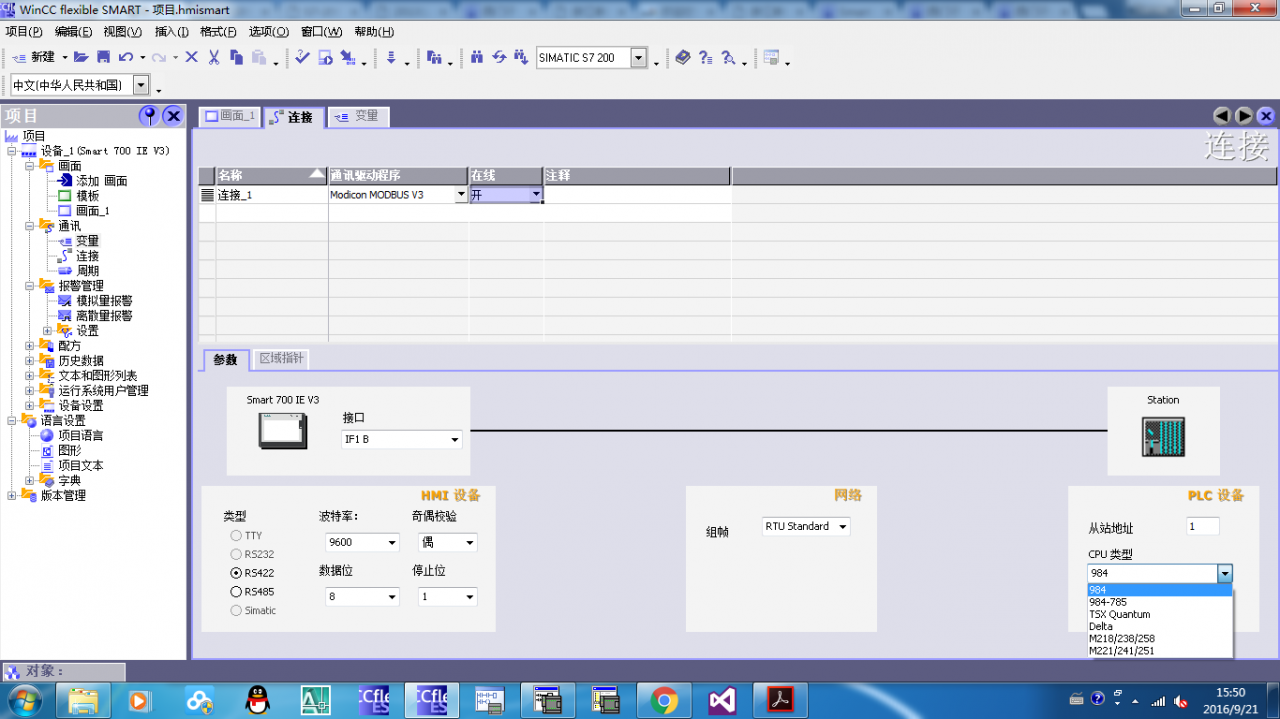
Task: Open the 编辑(E) menu
Action: [73, 32]
